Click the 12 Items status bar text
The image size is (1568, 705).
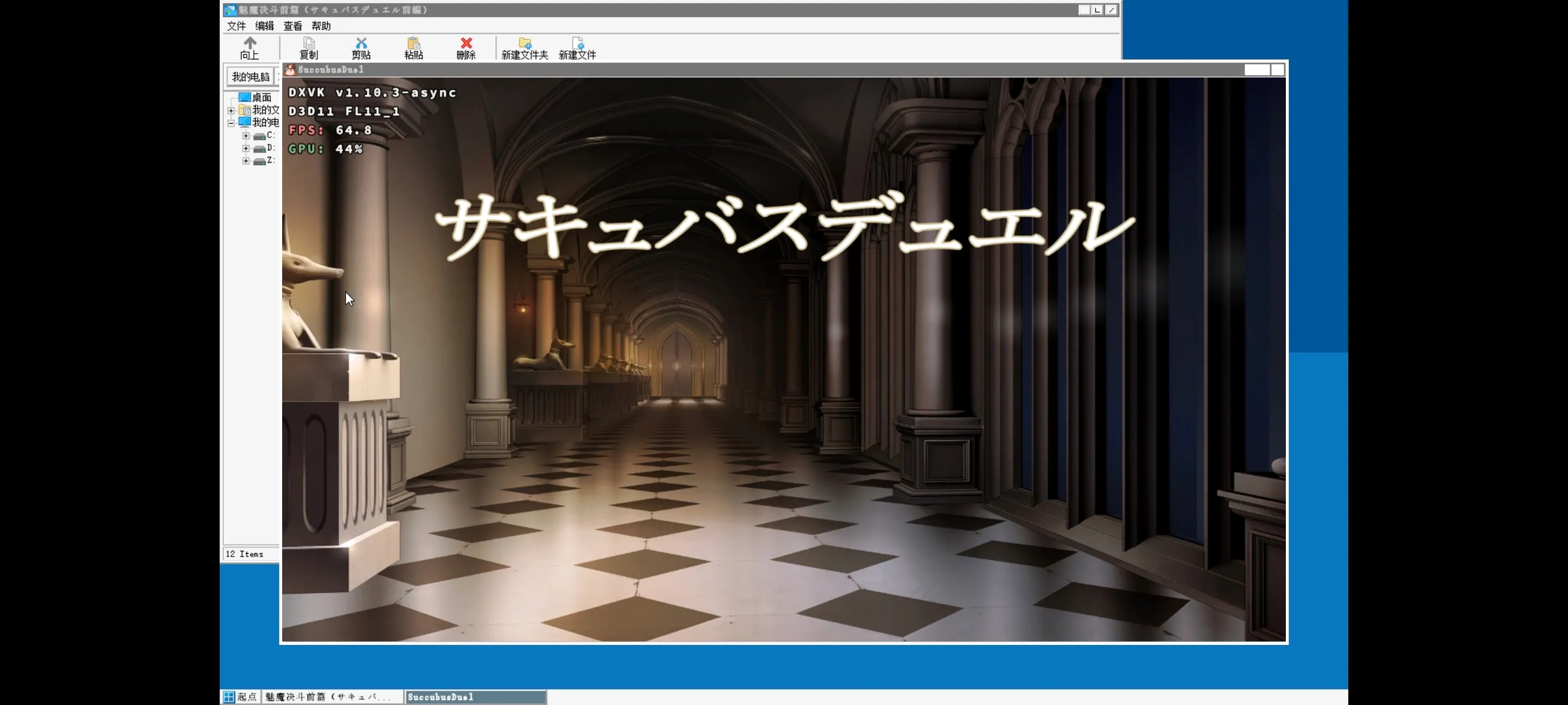245,554
